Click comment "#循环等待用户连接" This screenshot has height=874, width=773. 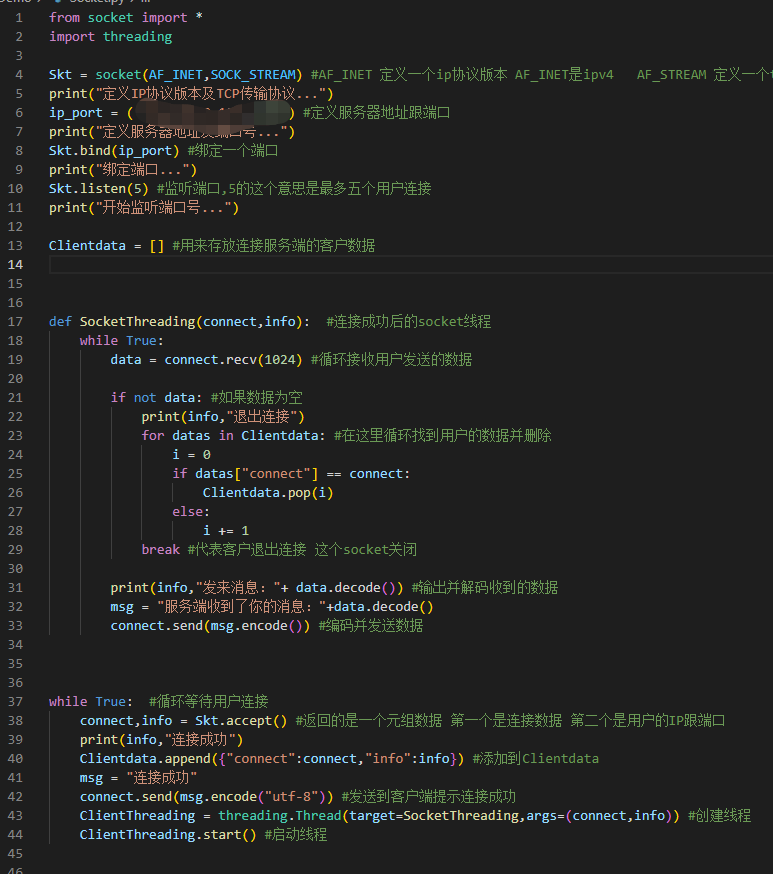(208, 702)
